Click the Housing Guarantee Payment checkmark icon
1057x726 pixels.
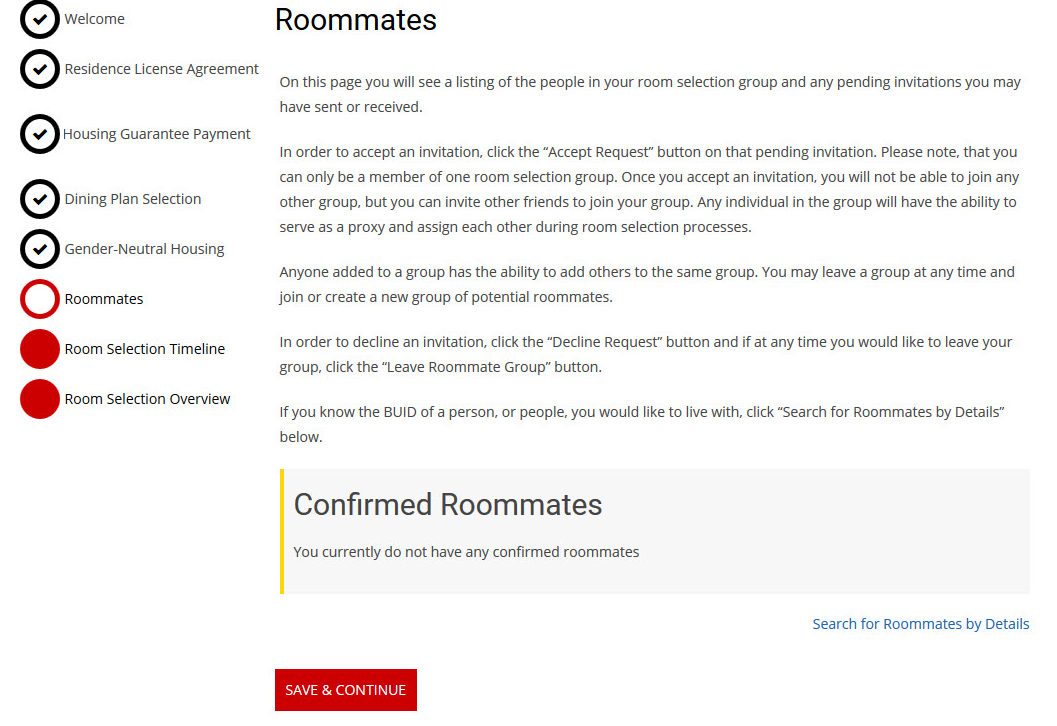40,134
